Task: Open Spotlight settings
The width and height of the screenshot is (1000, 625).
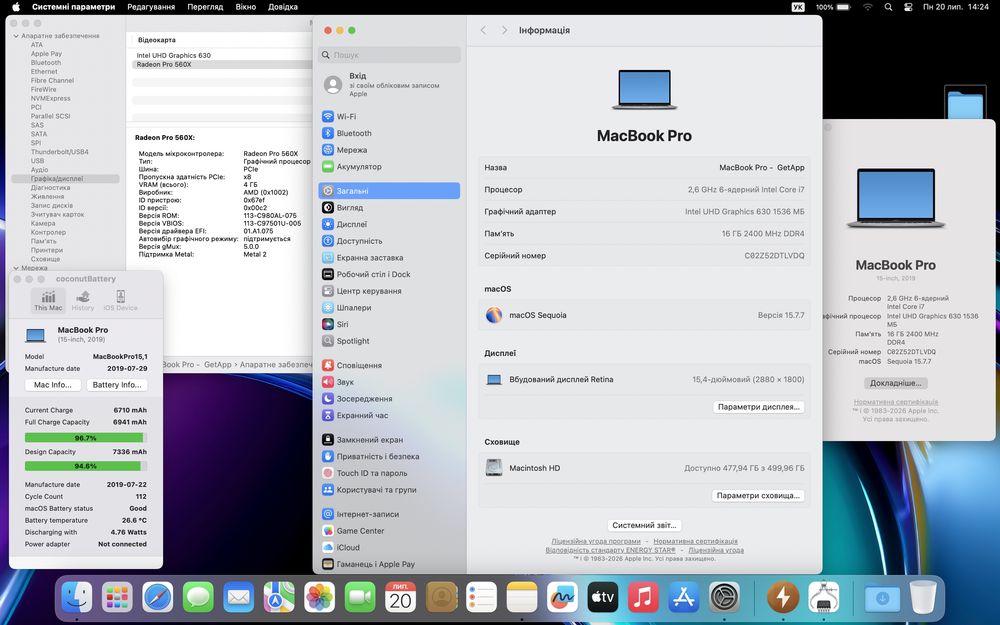Action: 389,341
